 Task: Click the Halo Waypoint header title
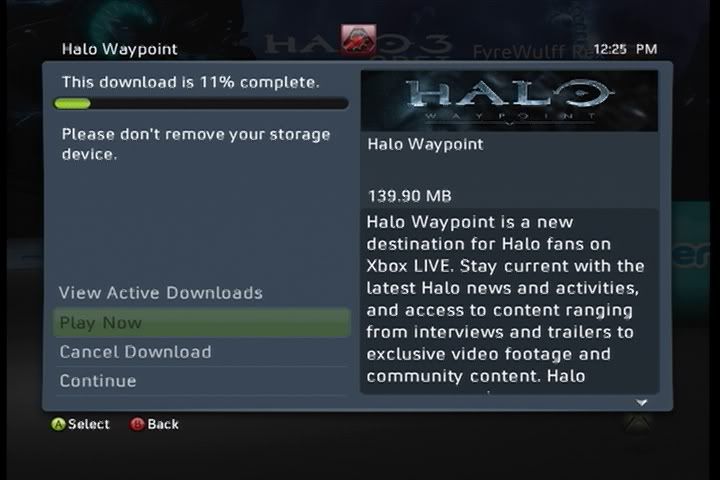click(119, 49)
